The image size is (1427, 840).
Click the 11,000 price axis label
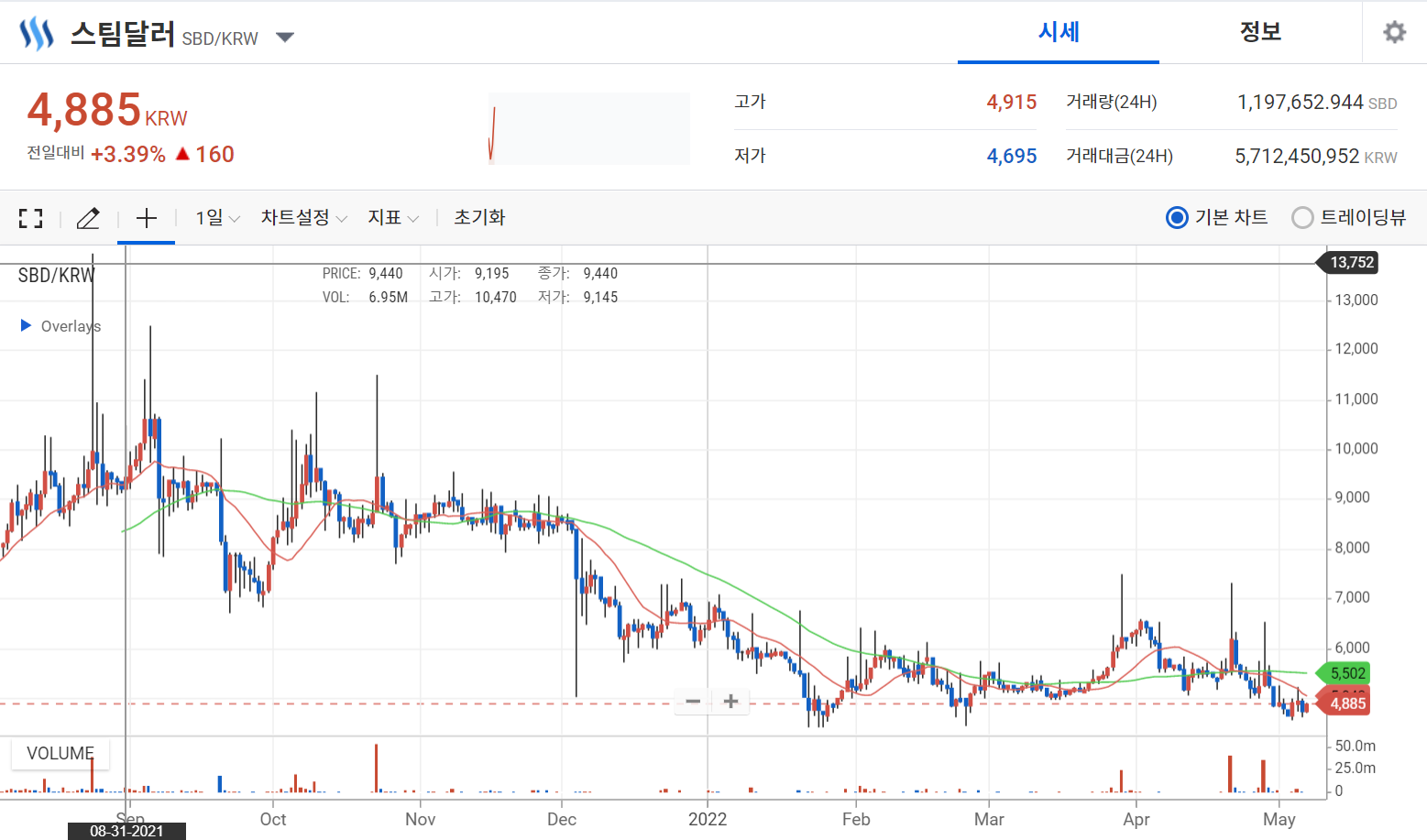(1356, 399)
